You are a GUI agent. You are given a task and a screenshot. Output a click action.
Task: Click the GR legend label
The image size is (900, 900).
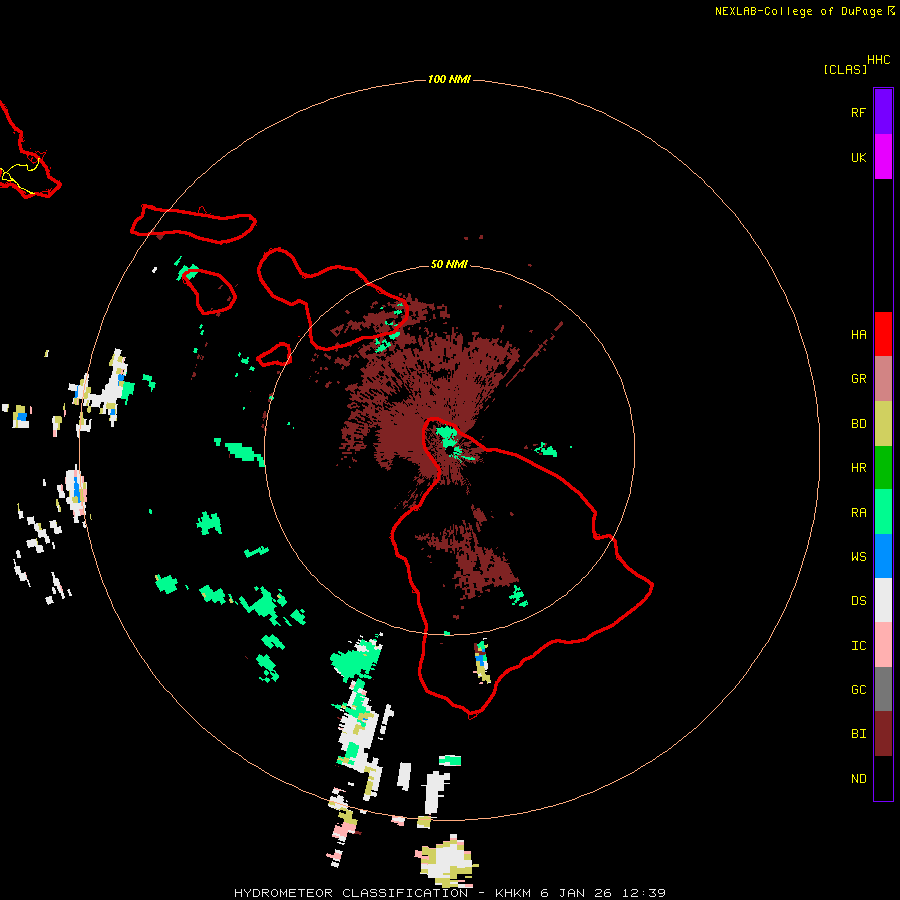point(858,379)
